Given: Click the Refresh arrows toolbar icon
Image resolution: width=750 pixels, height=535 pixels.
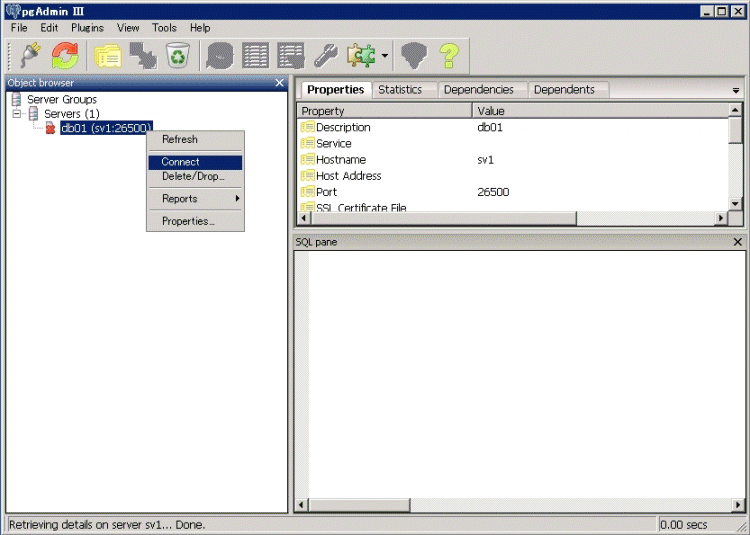Looking at the screenshot, I should click(x=65, y=55).
